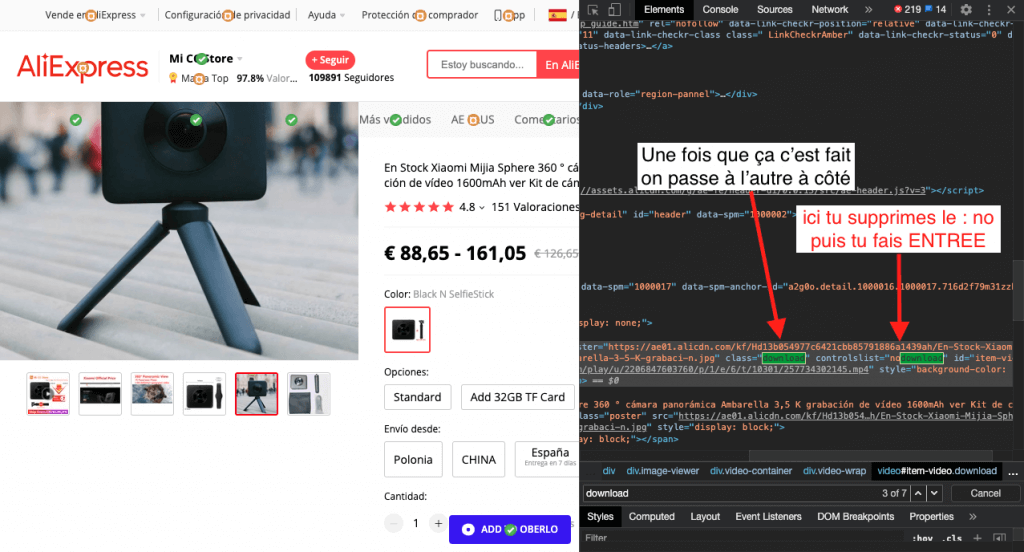Follow the store with + Seguir

pyautogui.click(x=330, y=59)
